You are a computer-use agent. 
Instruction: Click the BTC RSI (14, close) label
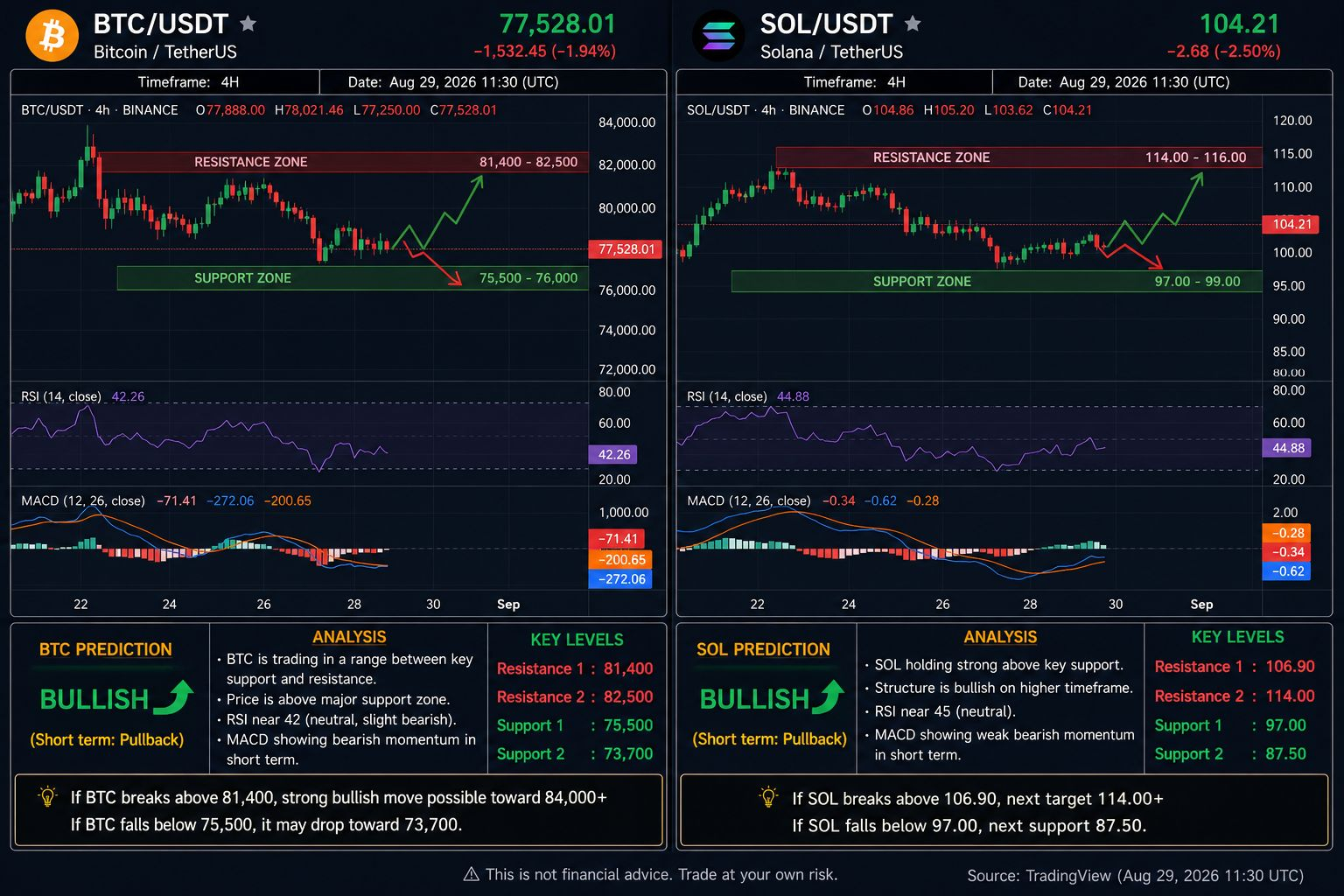pos(61,396)
